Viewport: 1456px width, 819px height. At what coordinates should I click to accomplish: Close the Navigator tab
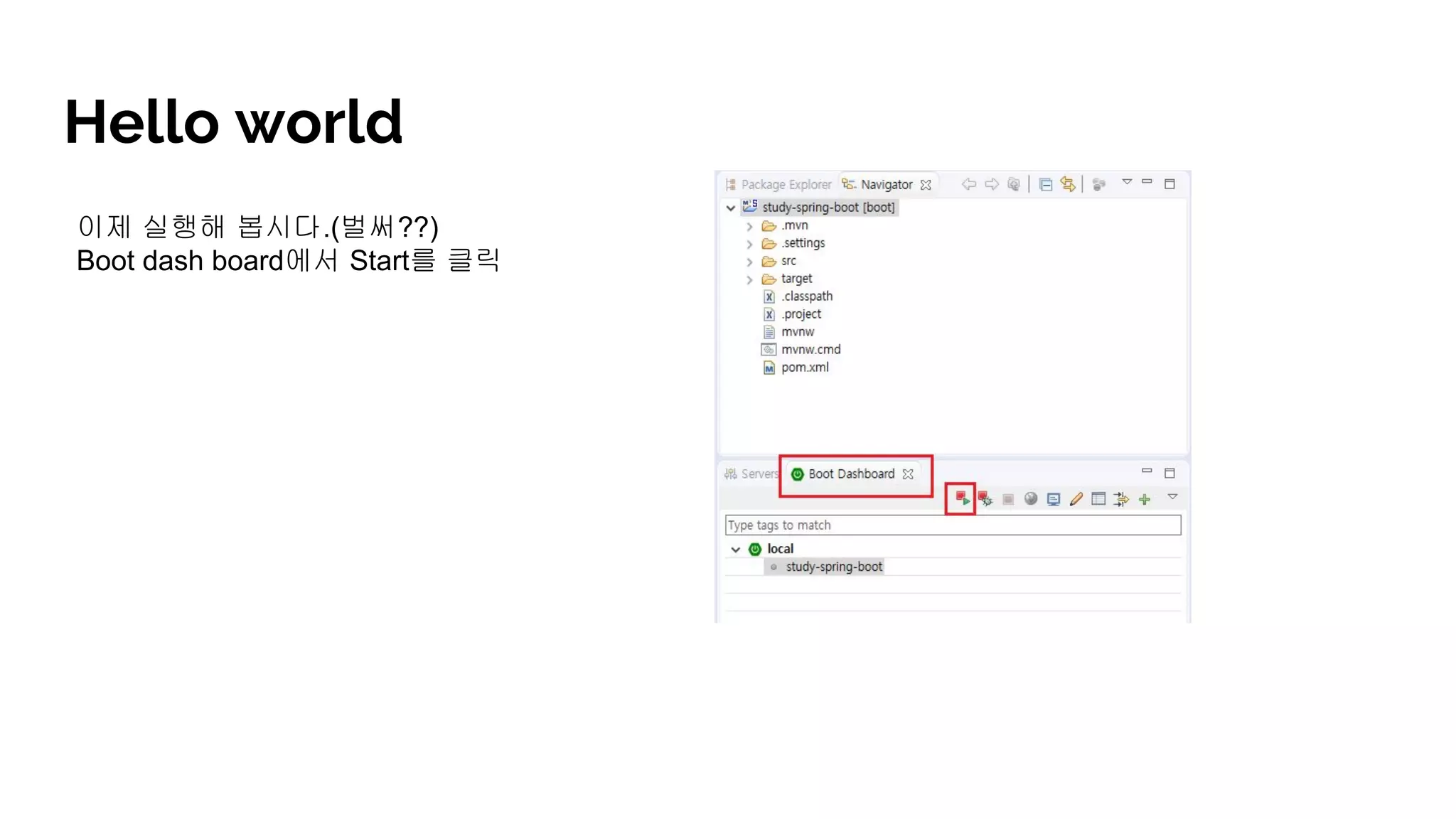[926, 185]
